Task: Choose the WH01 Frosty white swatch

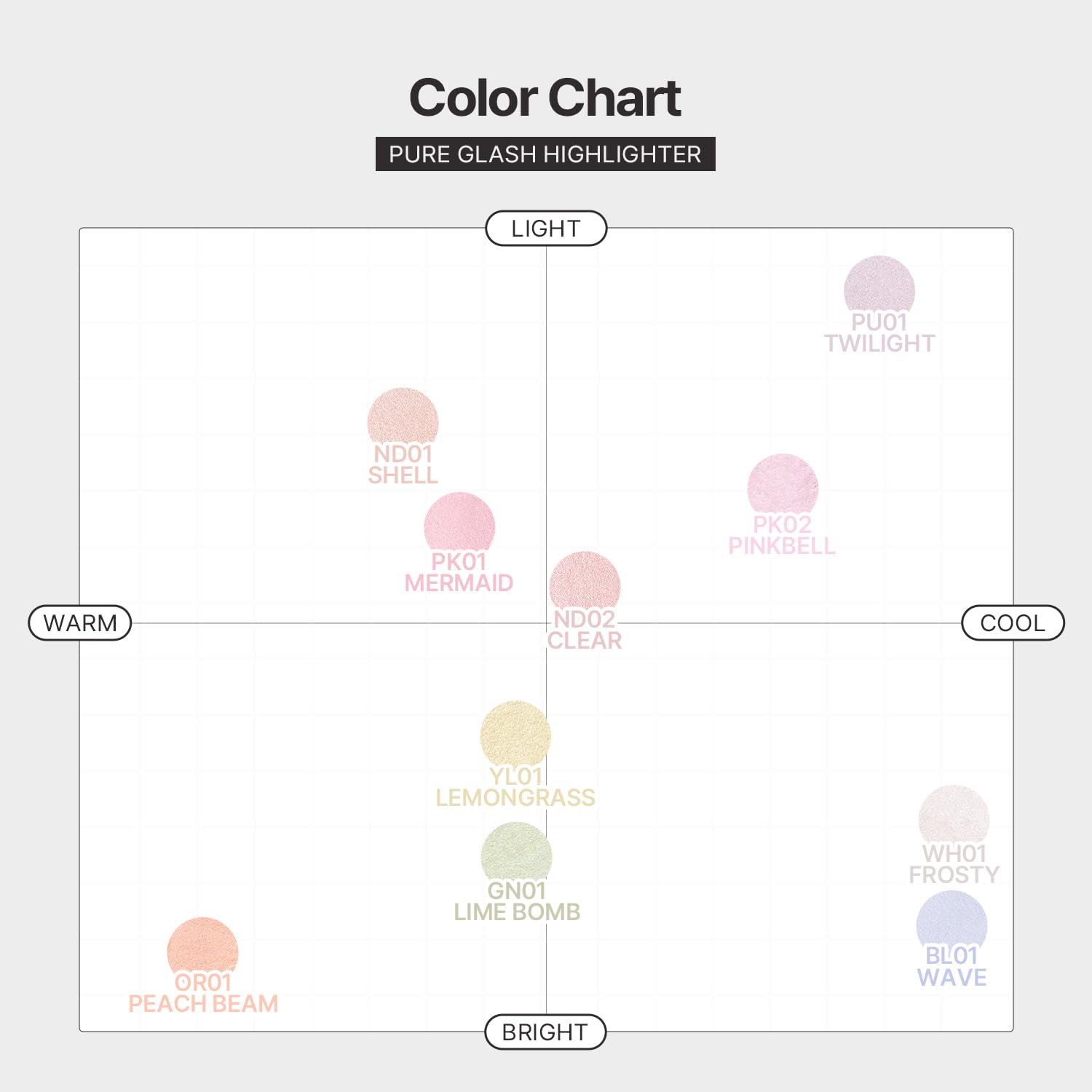Action: coord(954,815)
